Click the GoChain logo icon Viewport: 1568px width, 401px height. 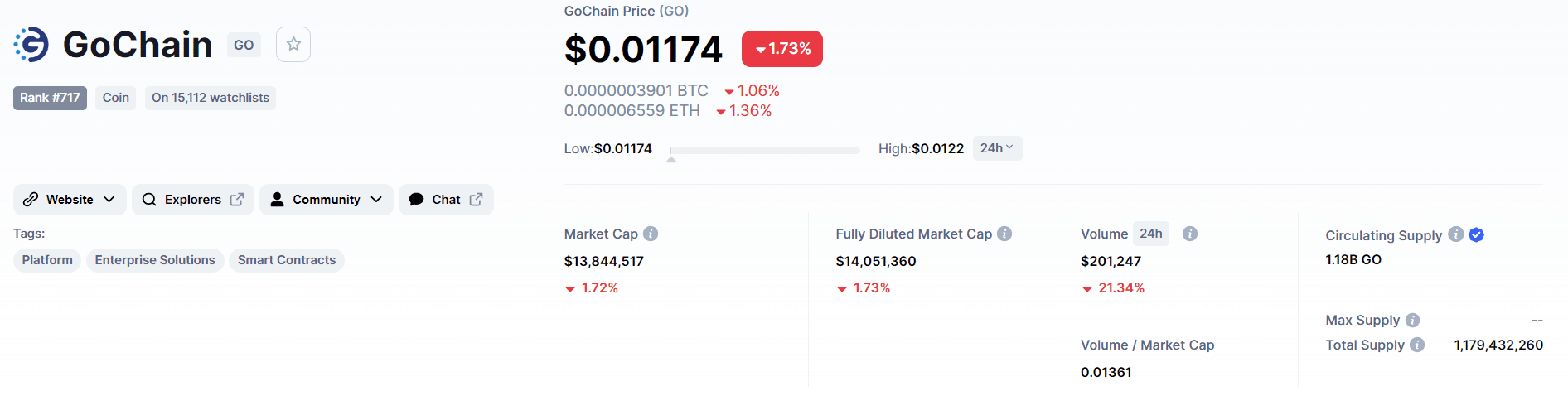pyautogui.click(x=31, y=45)
